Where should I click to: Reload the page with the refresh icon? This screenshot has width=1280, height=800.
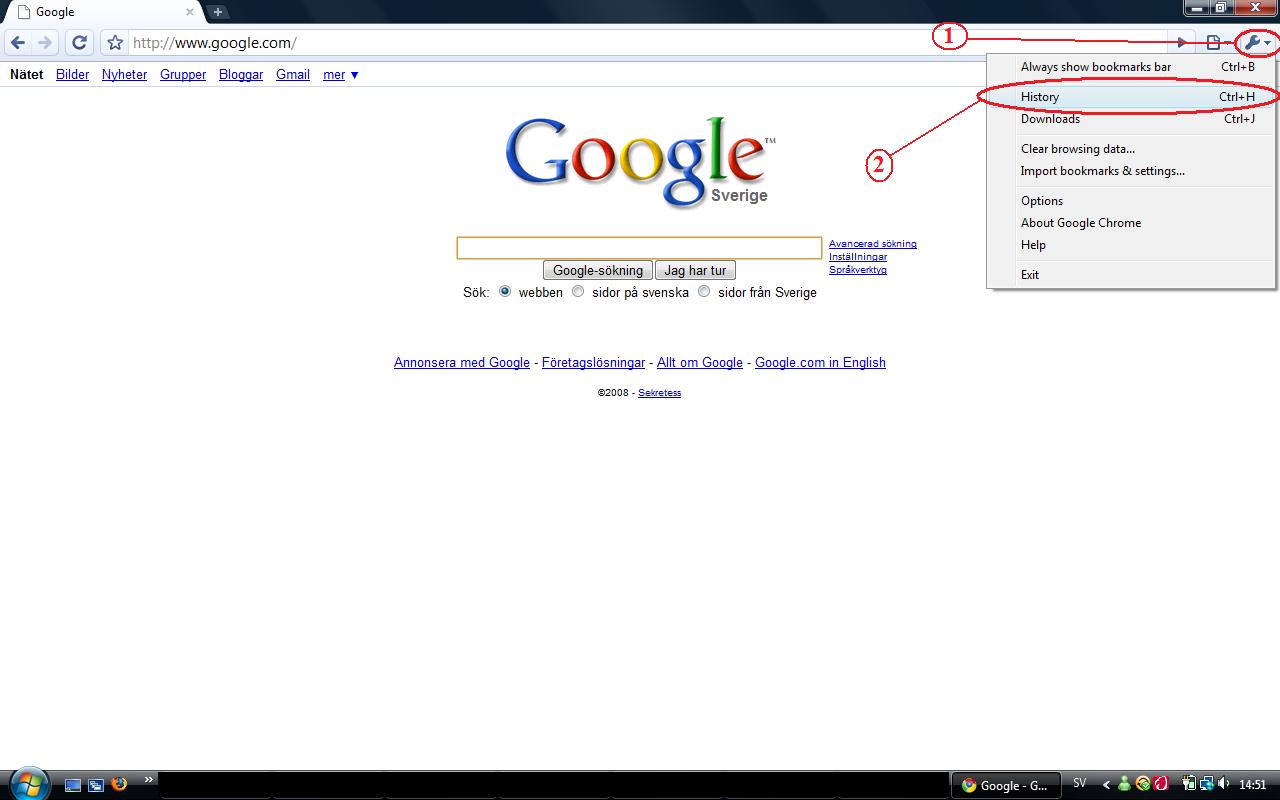(x=80, y=43)
